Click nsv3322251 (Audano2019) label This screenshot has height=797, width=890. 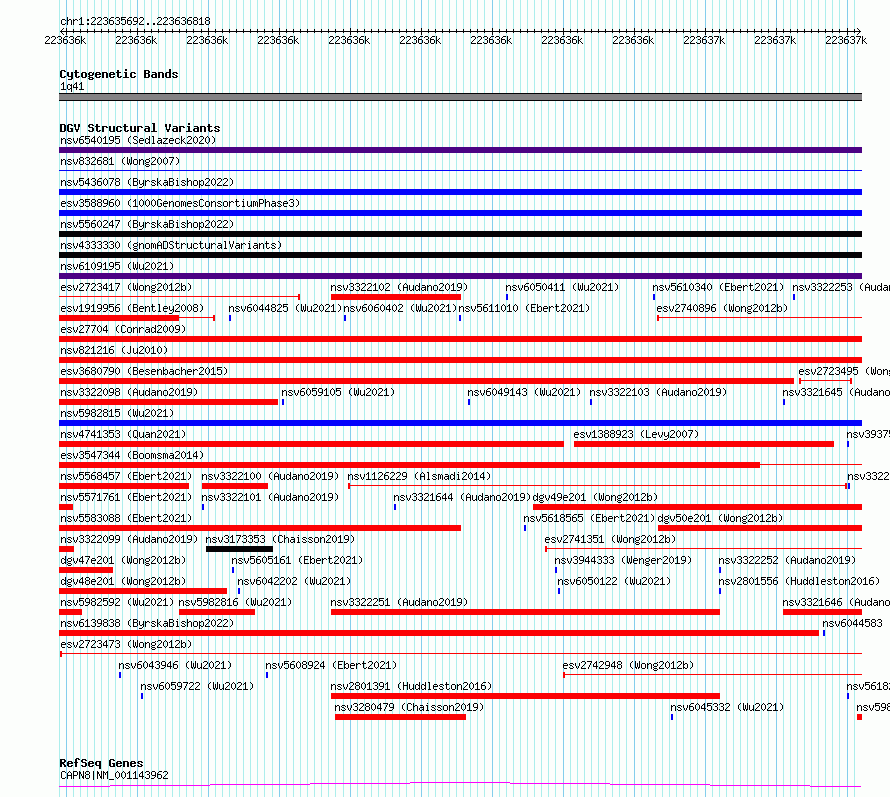click(399, 602)
